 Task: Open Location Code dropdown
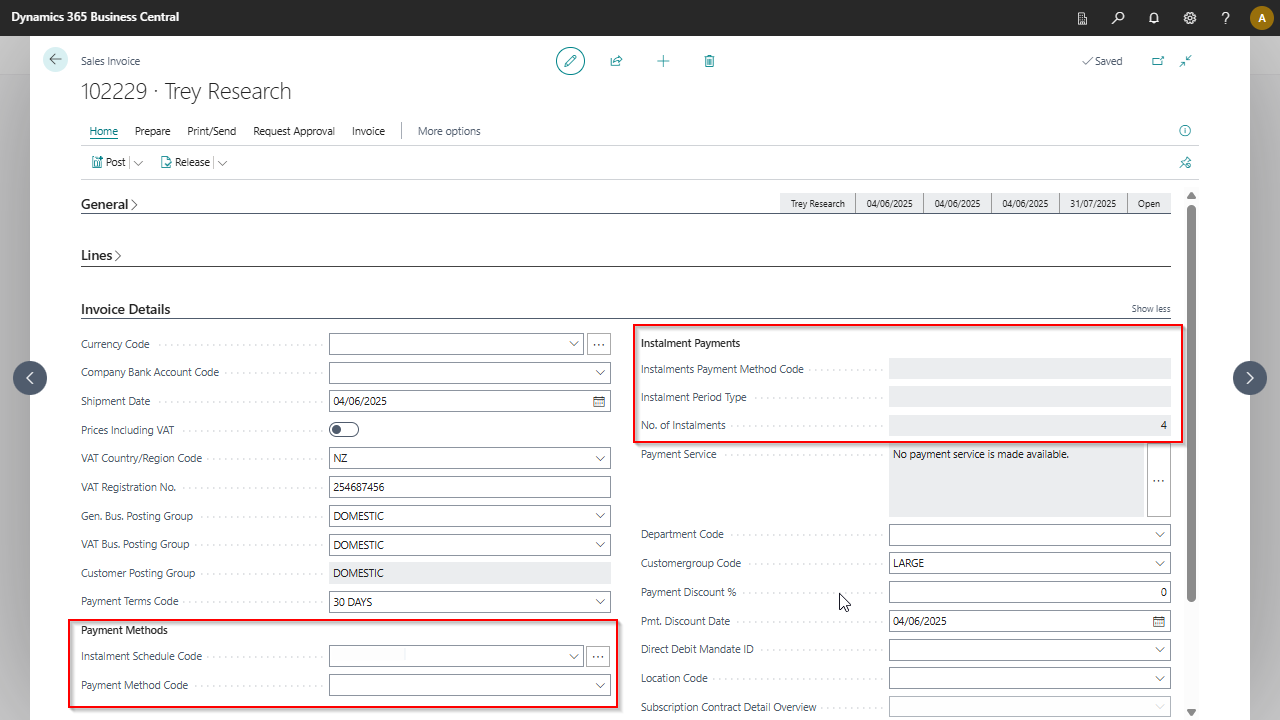1160,678
